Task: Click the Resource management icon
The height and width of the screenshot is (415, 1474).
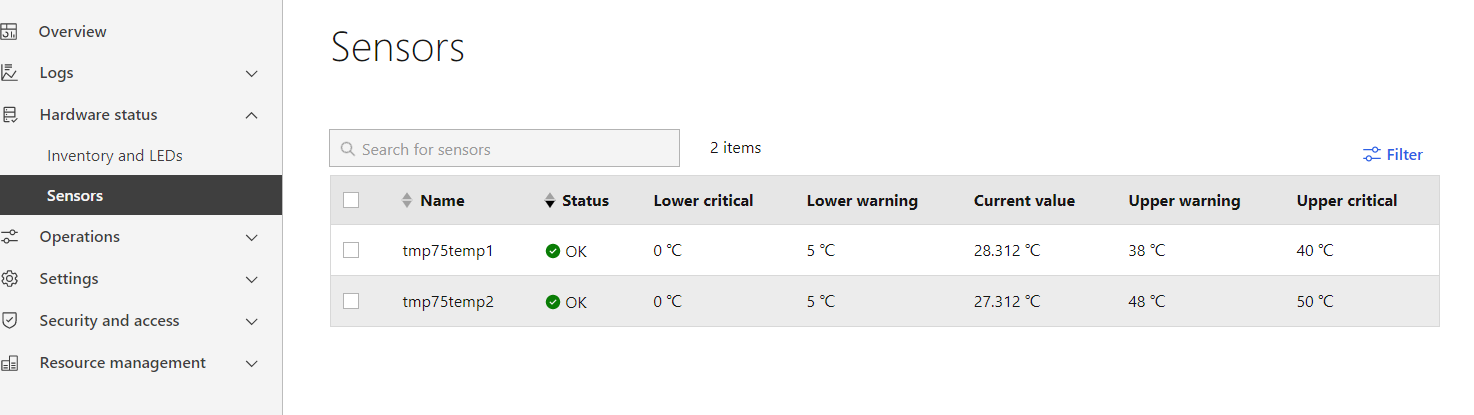Action: click(9, 363)
